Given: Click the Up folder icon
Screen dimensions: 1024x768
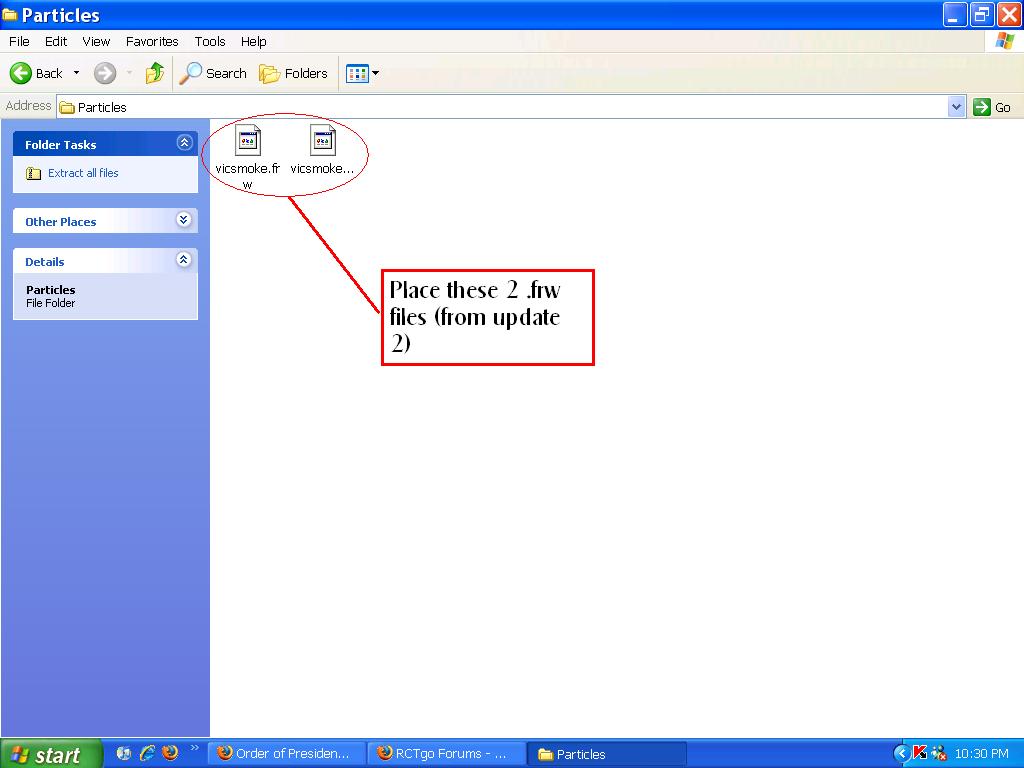Looking at the screenshot, I should [155, 73].
